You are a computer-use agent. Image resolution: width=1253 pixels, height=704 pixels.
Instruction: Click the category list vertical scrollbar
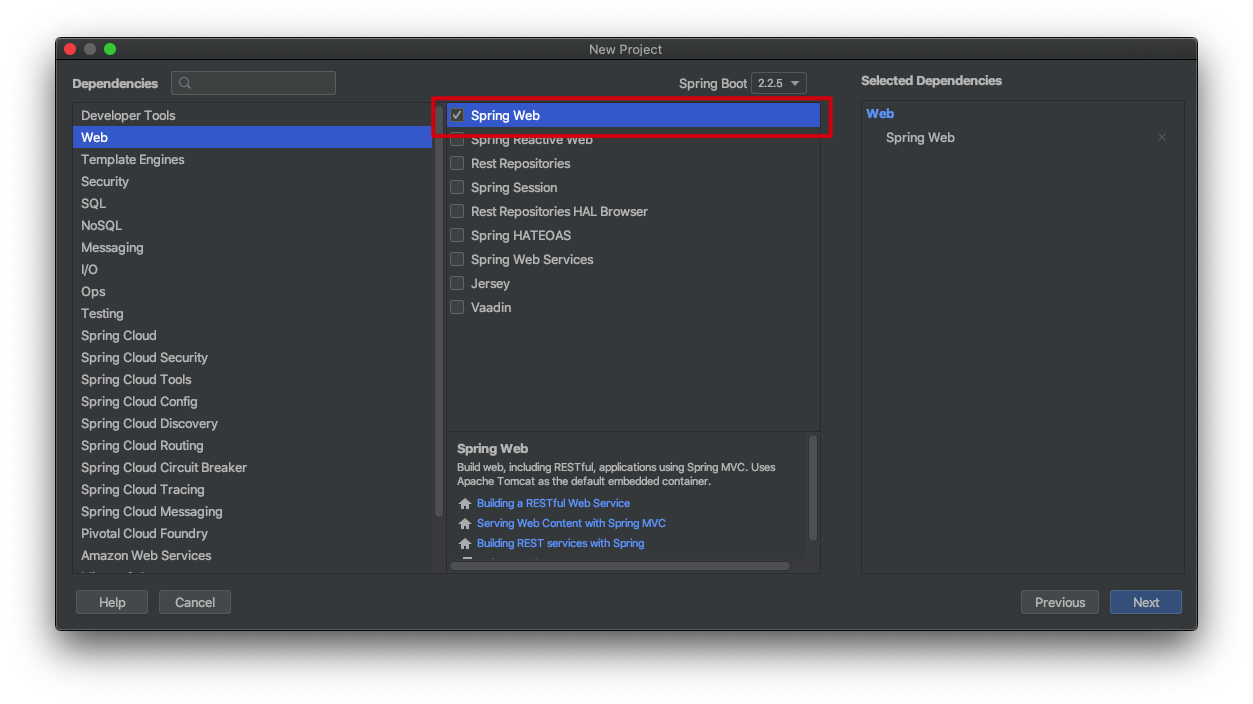click(439, 310)
